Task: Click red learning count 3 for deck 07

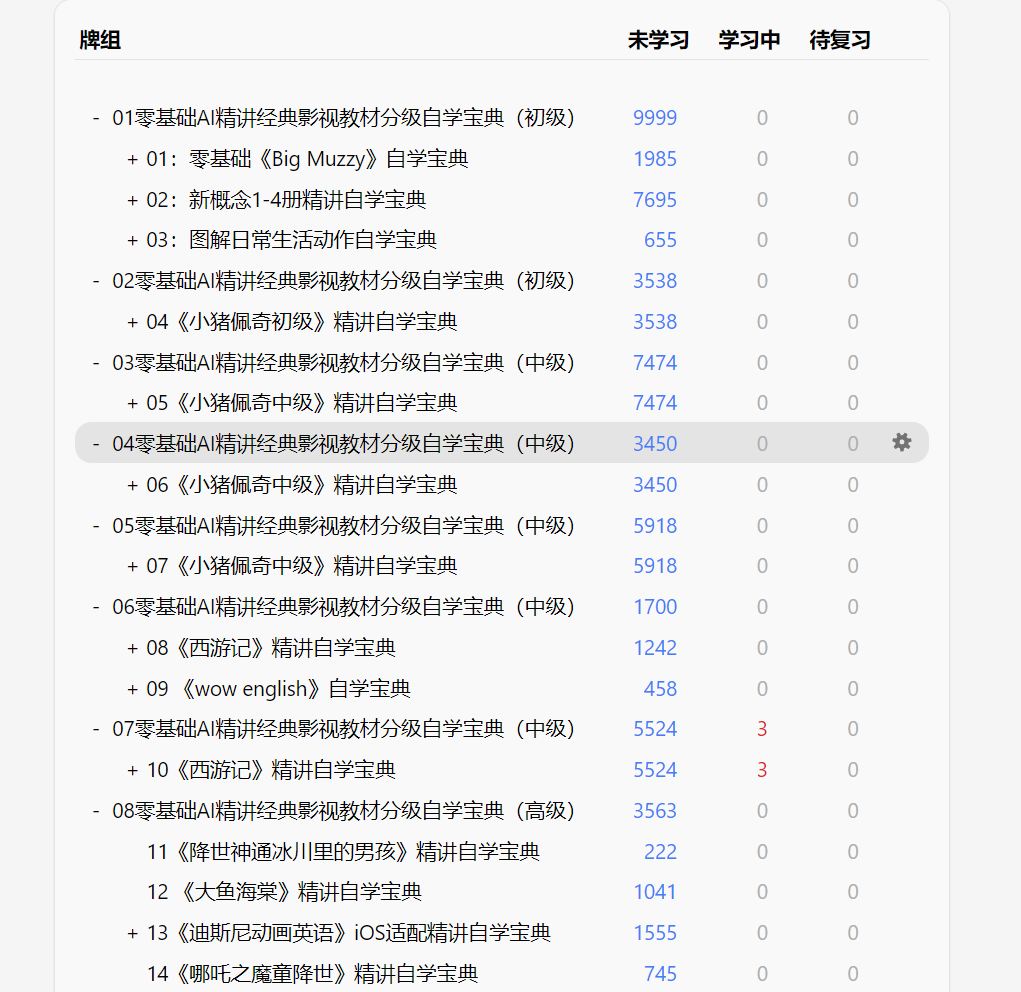Action: tap(762, 729)
